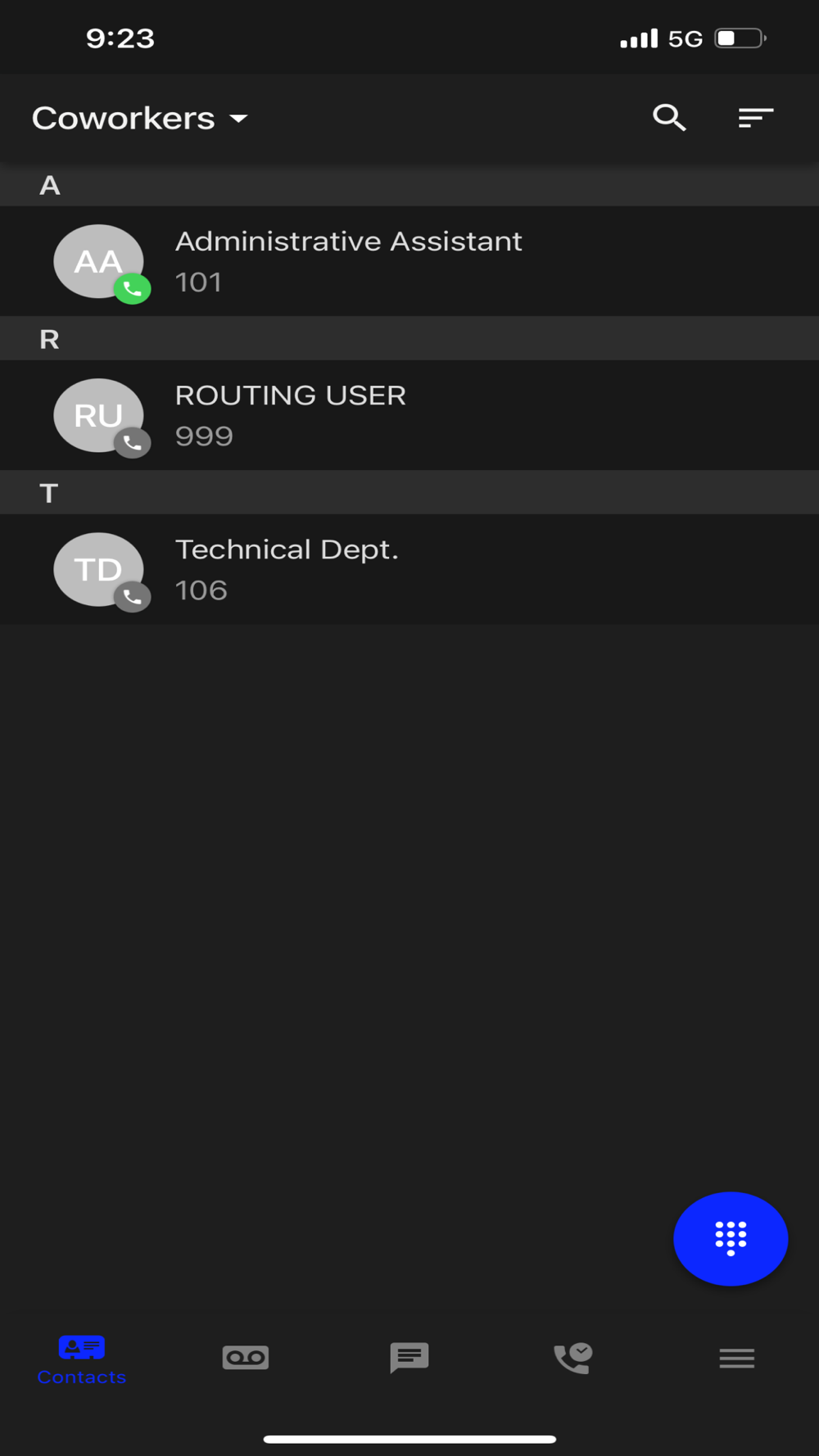
Task: Open Technical Dept. contact
Action: (x=409, y=569)
